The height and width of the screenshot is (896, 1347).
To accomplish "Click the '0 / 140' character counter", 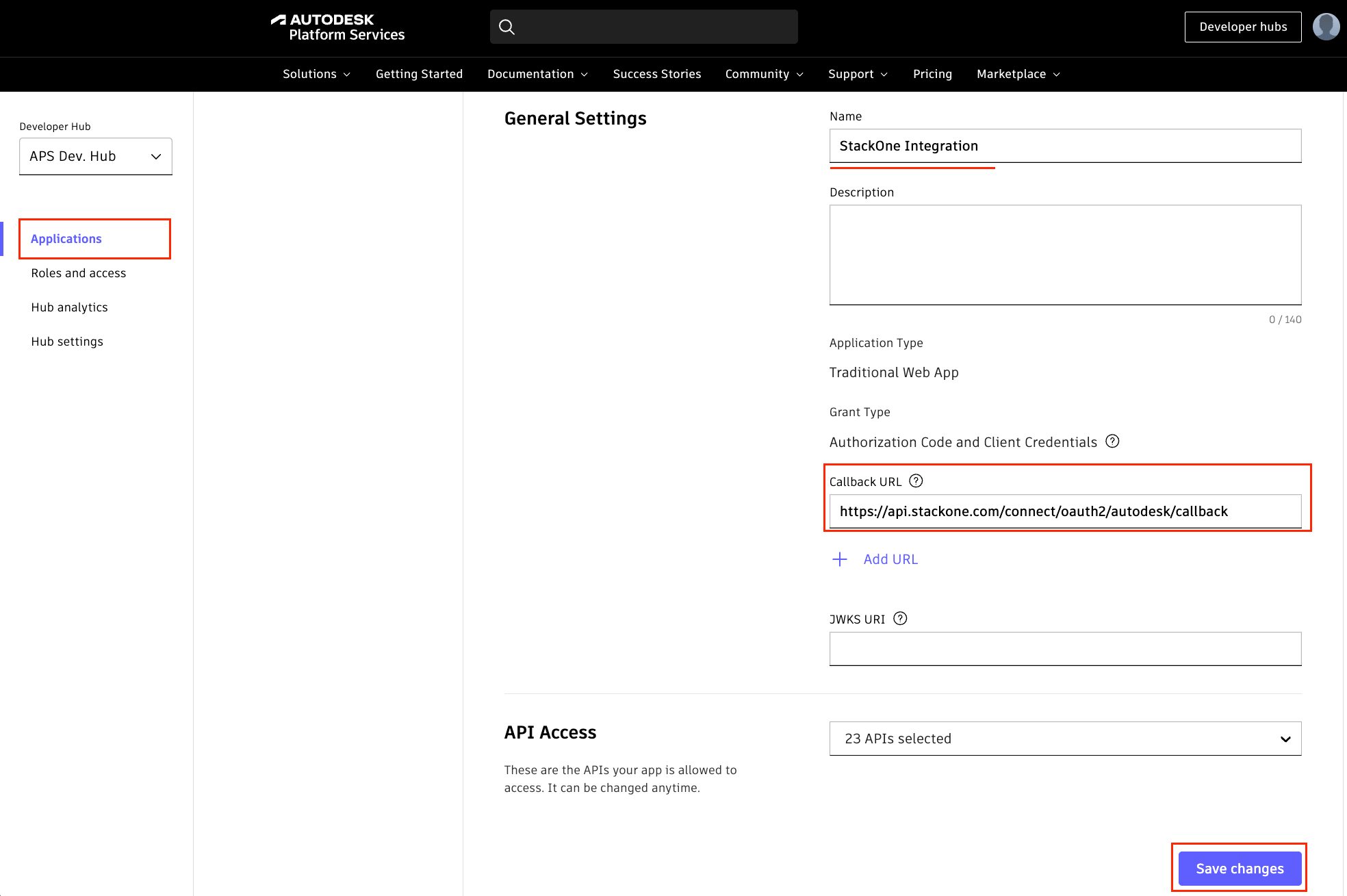I will tap(1285, 320).
